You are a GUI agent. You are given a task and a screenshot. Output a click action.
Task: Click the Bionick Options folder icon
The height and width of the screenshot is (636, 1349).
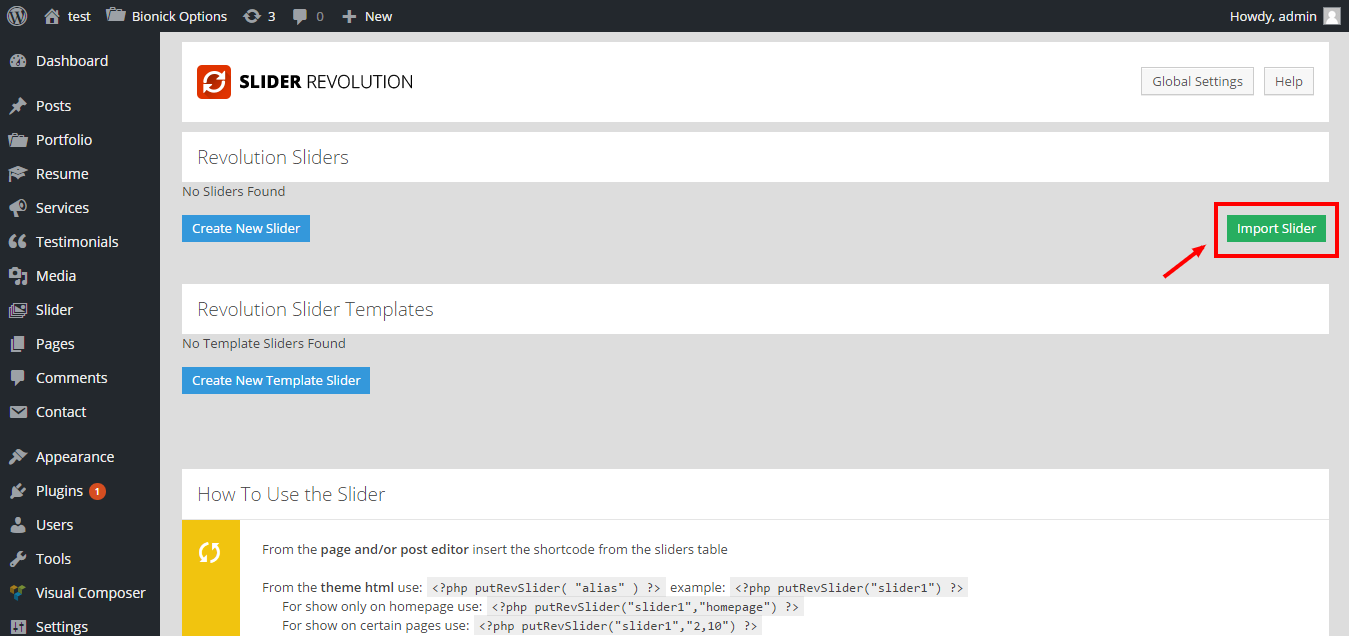[x=115, y=16]
